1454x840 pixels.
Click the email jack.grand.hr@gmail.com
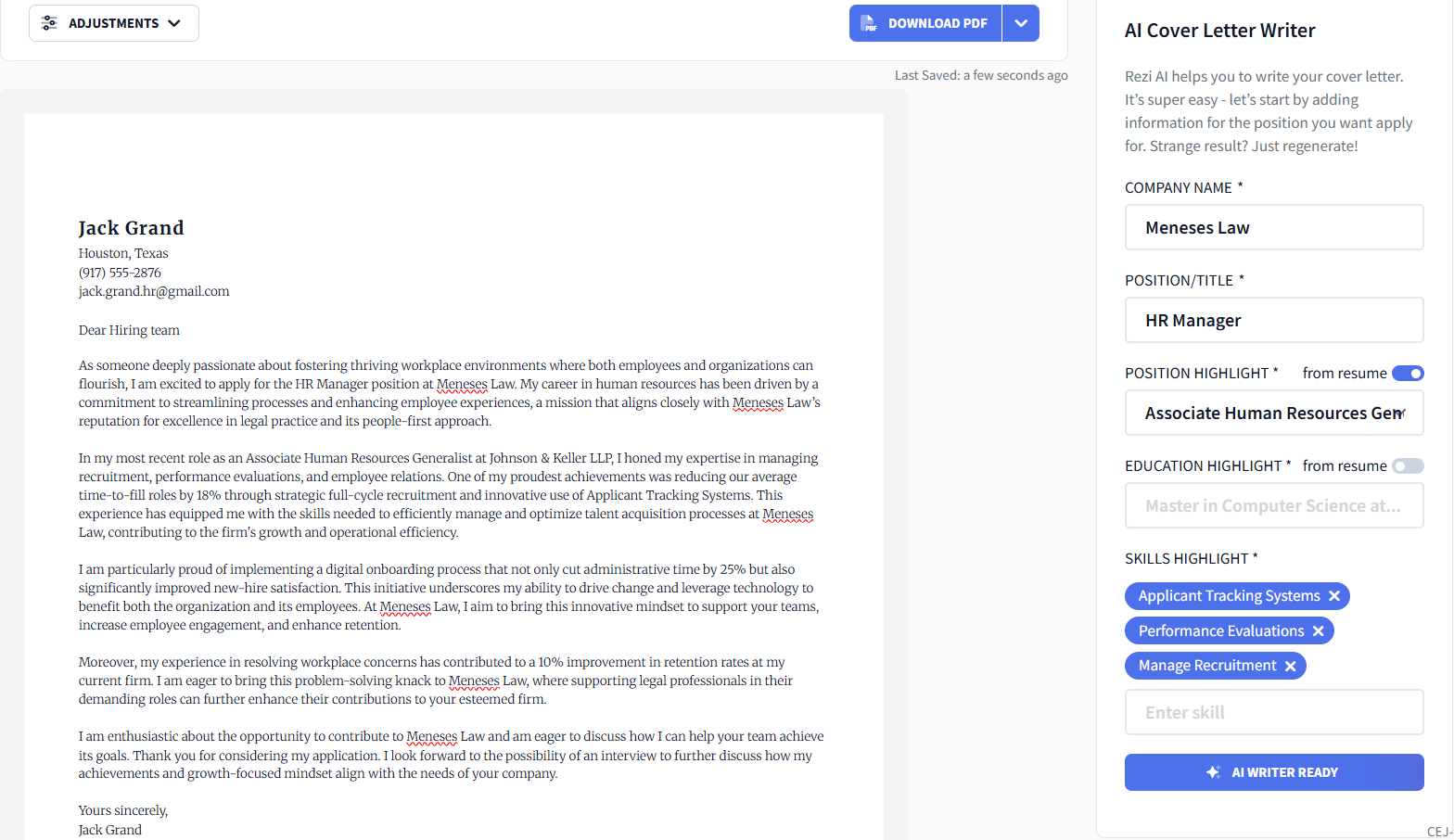[154, 291]
